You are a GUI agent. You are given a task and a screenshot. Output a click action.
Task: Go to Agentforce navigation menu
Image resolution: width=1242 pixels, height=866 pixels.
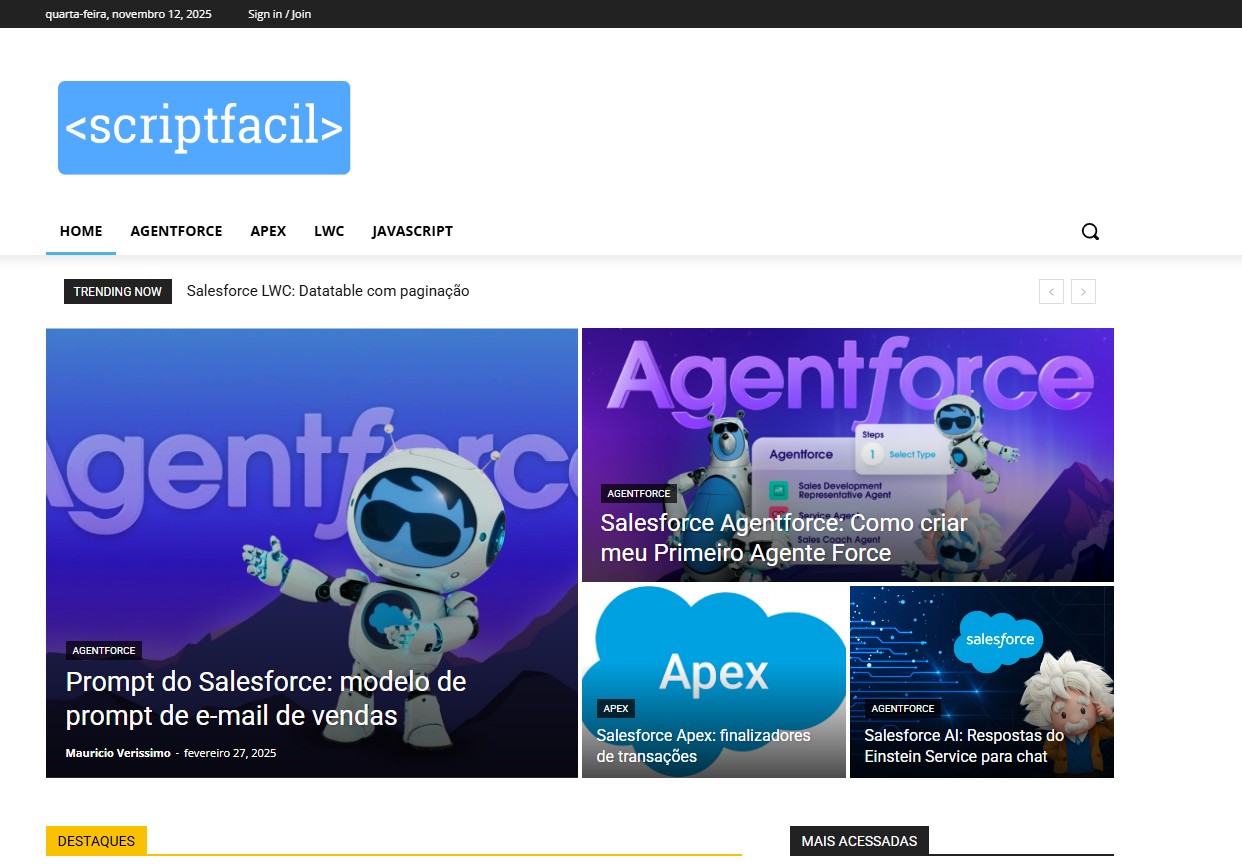click(176, 231)
